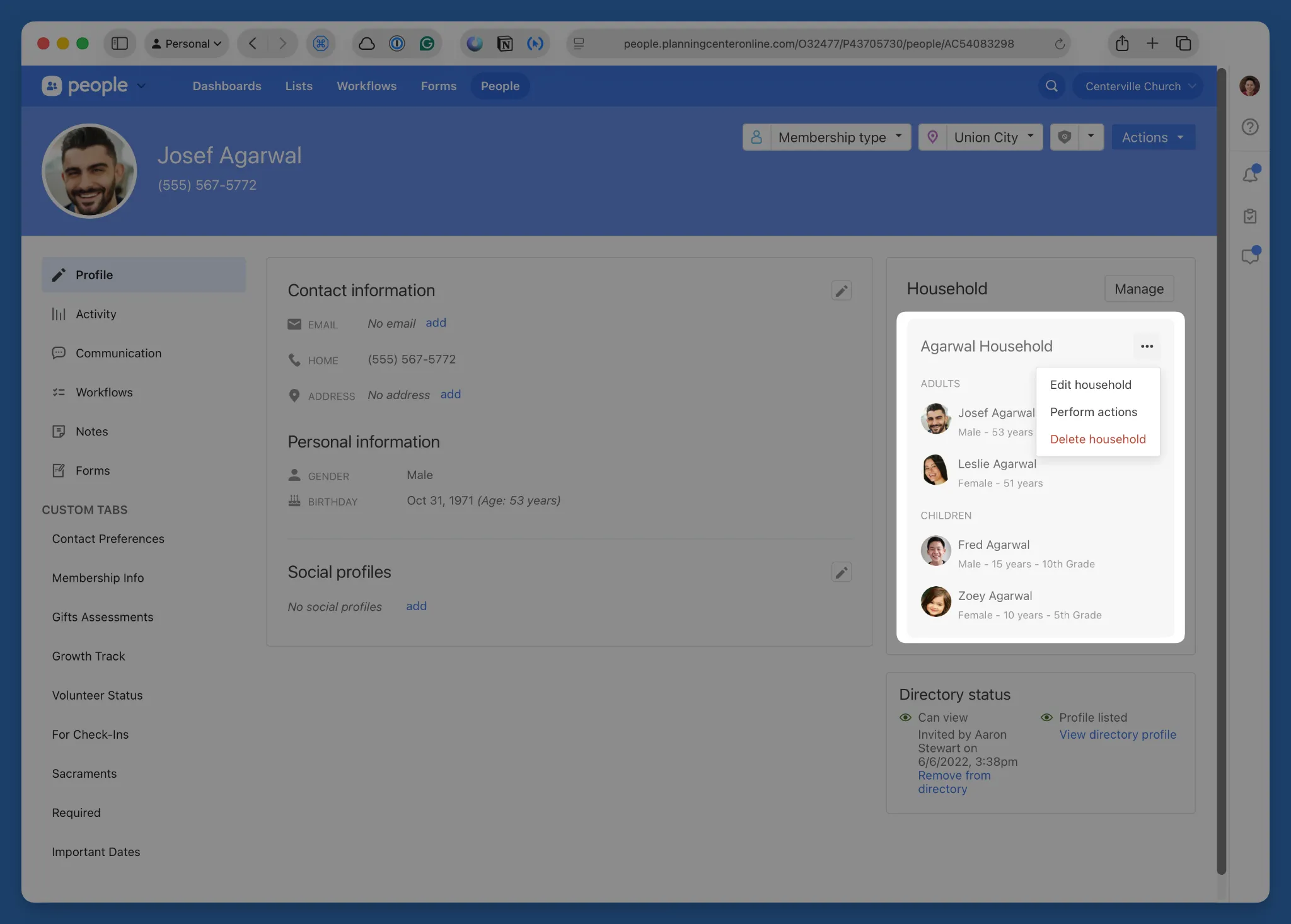The height and width of the screenshot is (924, 1291).
Task: Click the Can view eye indicator
Action: (905, 717)
